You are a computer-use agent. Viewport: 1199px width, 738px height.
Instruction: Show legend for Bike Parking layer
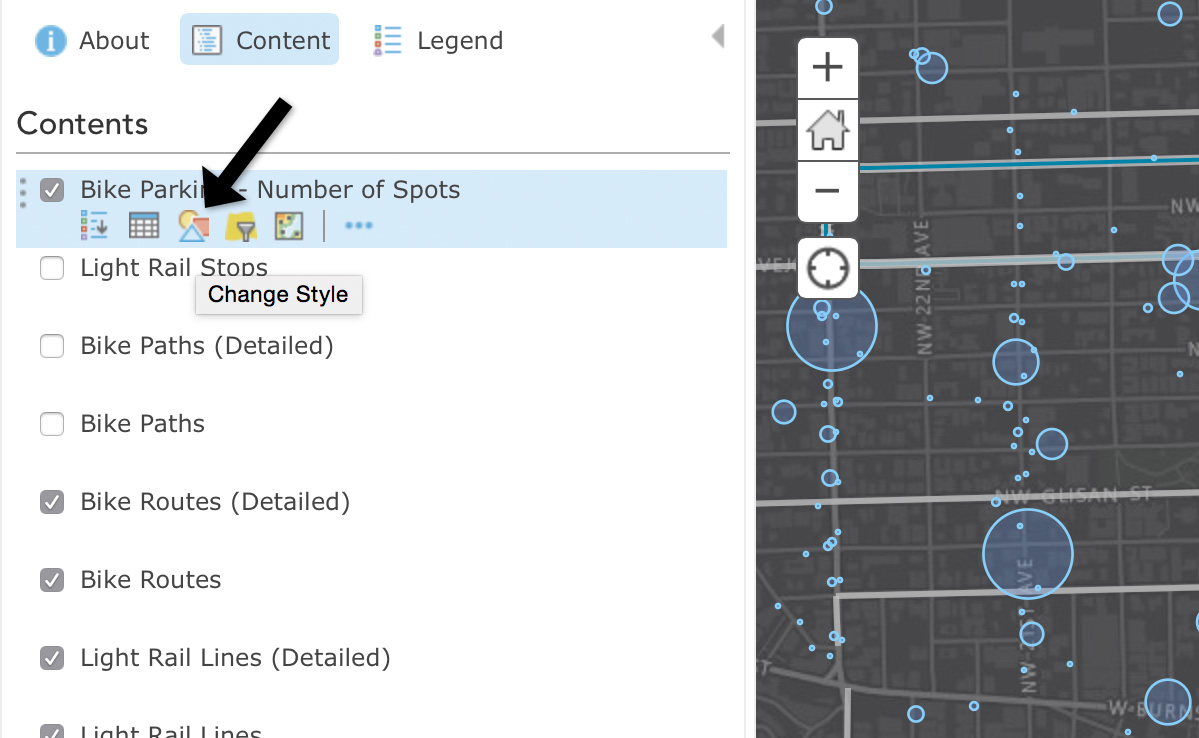pyautogui.click(x=94, y=227)
